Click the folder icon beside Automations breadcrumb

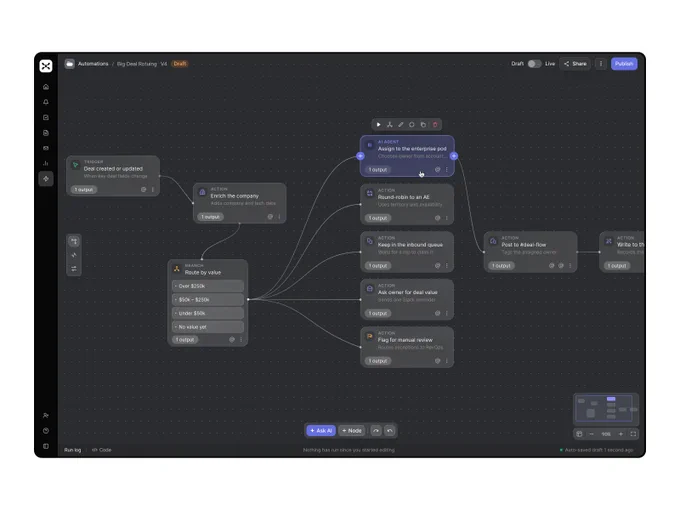point(69,64)
